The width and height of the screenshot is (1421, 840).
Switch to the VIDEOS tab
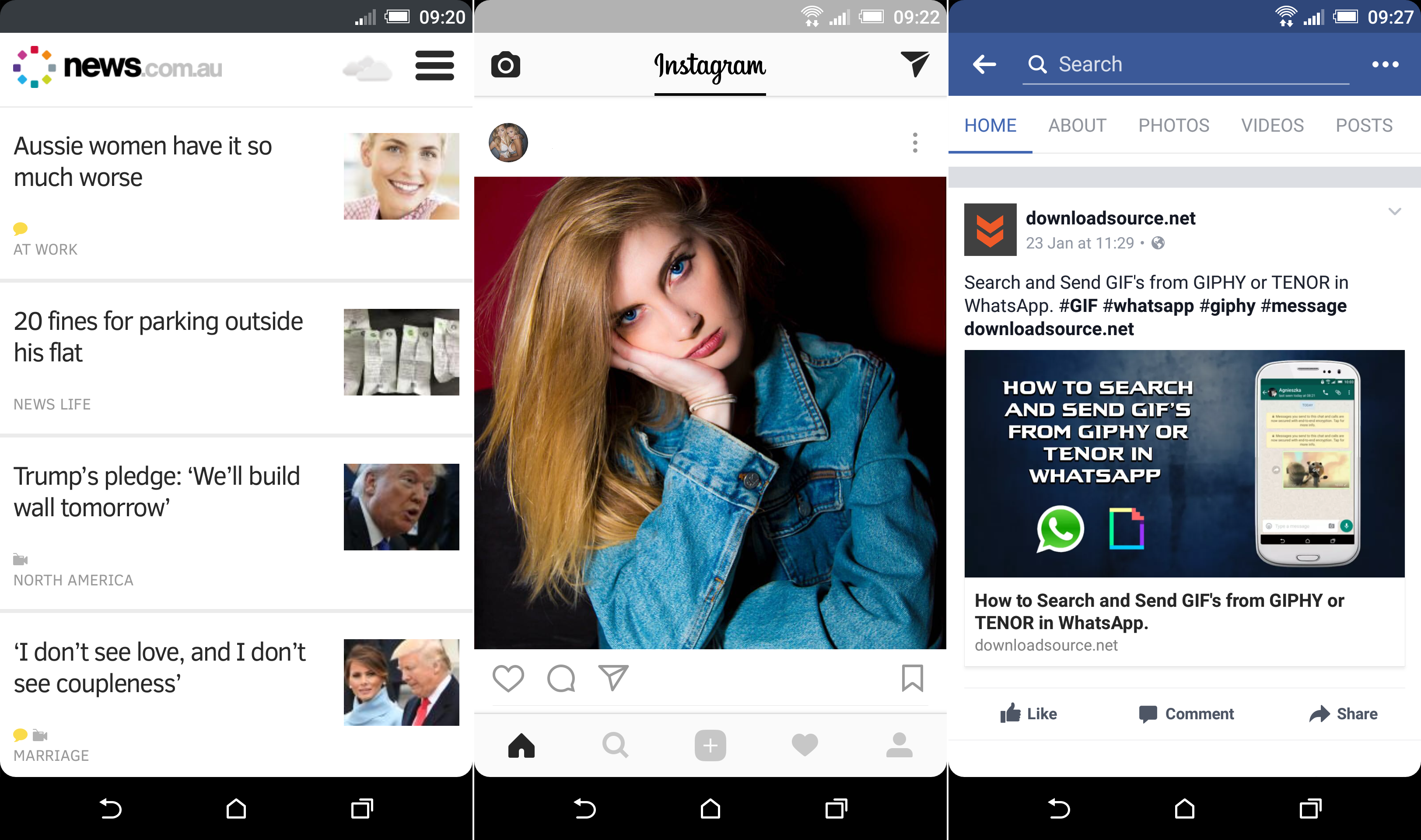(1272, 125)
